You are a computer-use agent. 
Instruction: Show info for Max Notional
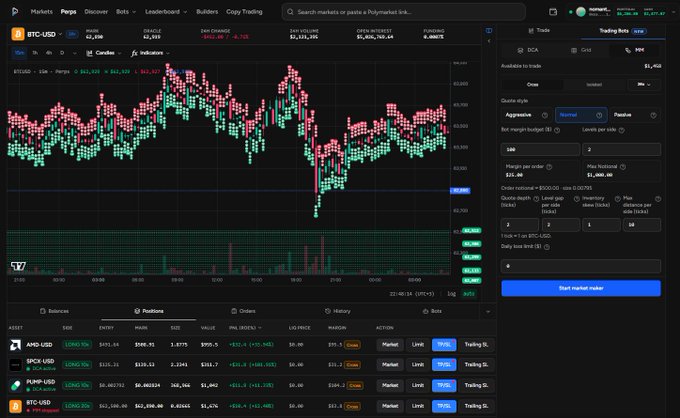(623, 167)
